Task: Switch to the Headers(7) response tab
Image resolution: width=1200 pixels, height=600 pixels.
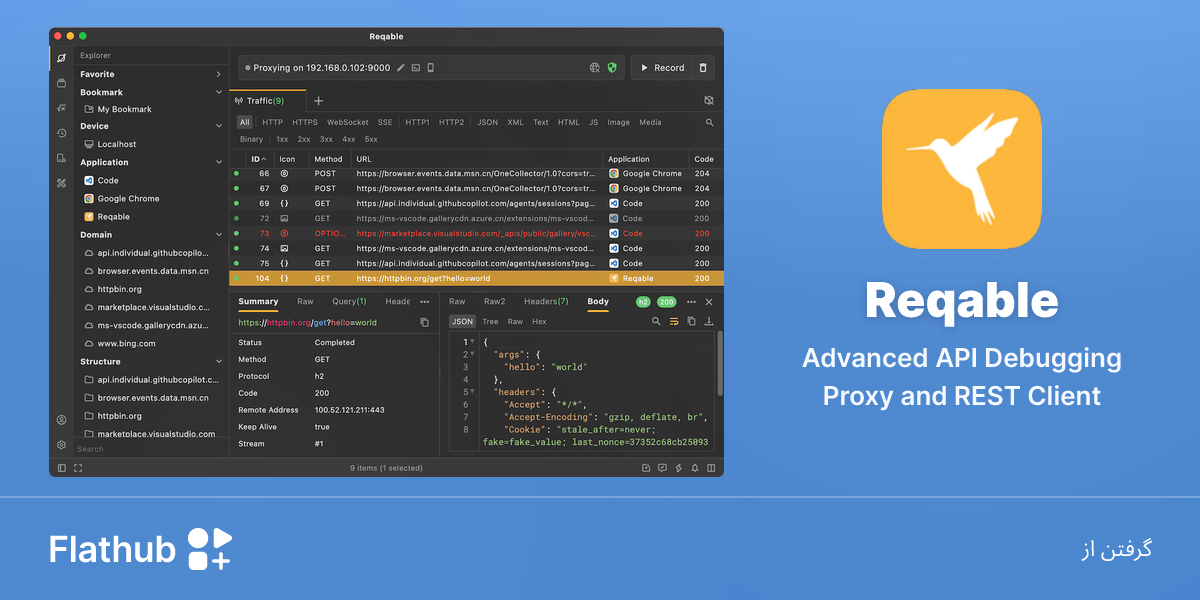Action: 546,301
